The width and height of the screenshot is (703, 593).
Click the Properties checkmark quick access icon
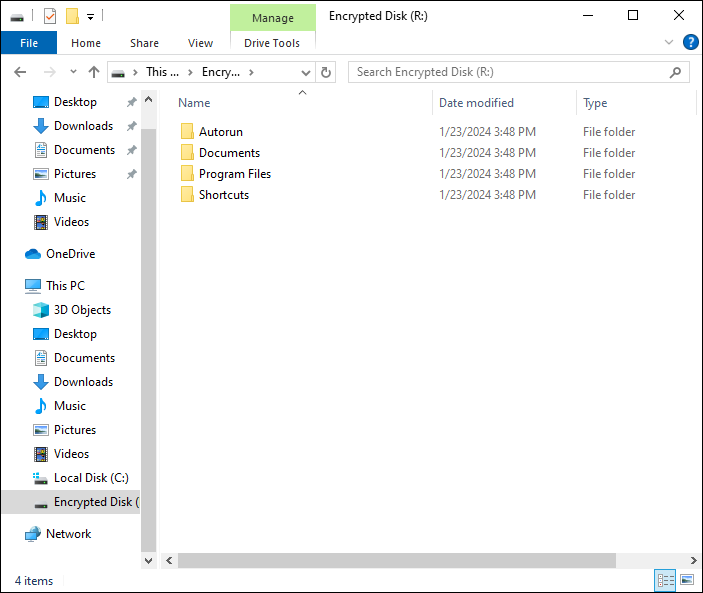[x=50, y=17]
